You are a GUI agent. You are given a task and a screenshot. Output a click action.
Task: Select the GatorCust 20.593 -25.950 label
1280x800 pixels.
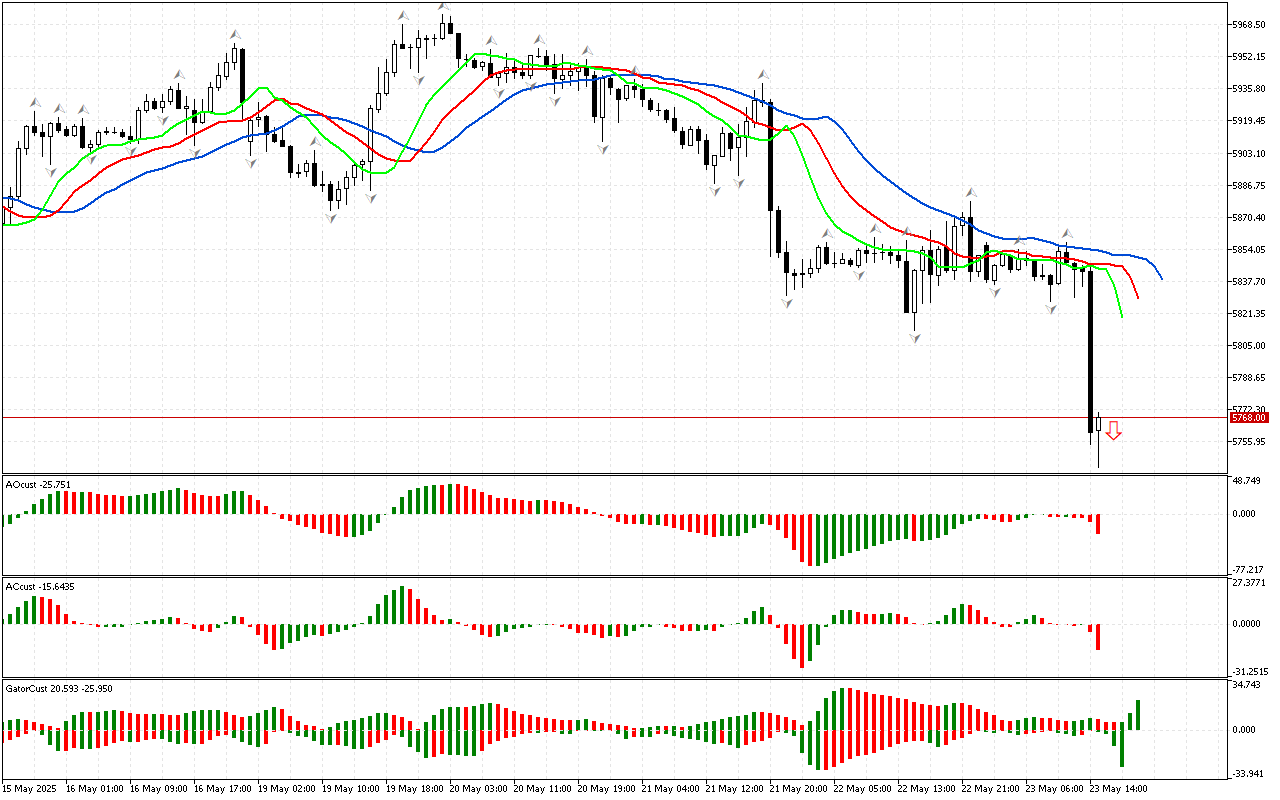(58, 689)
